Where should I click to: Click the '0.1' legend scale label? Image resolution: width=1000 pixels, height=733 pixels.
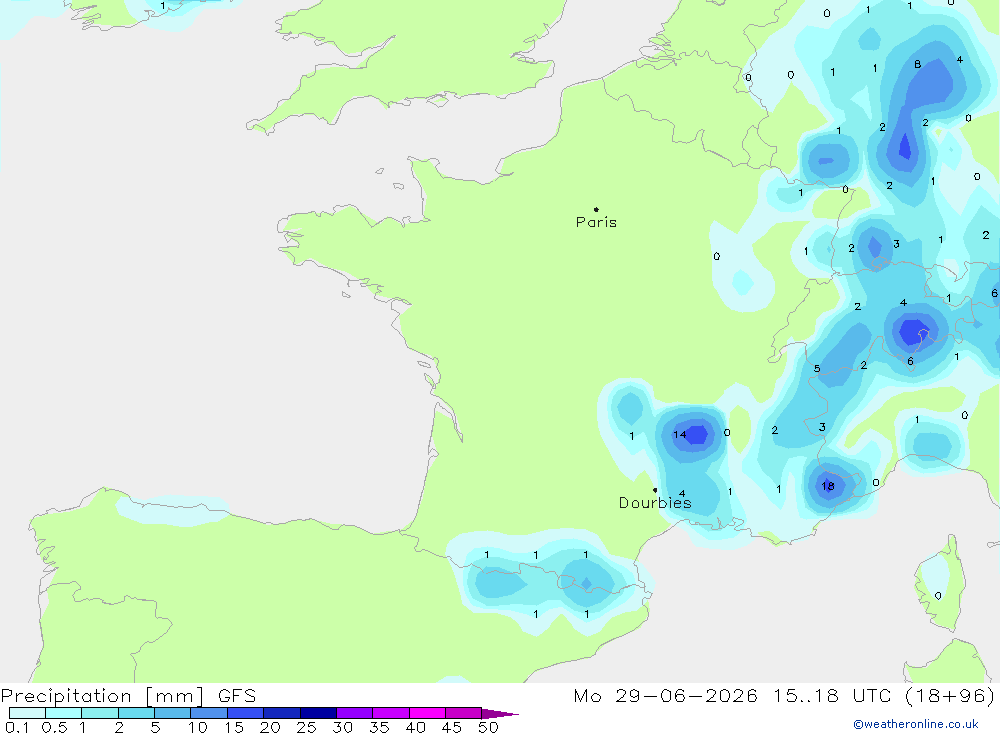(17, 727)
